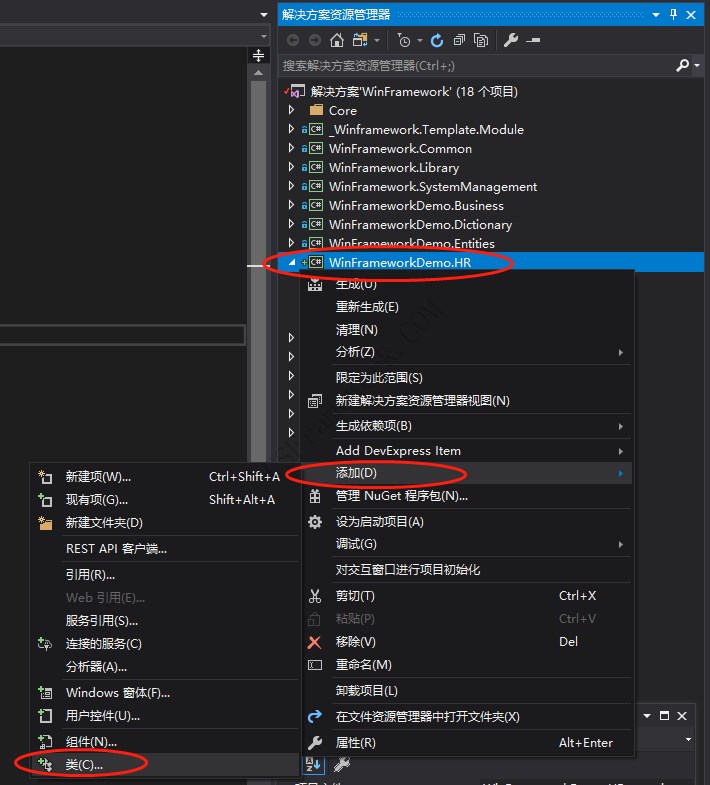This screenshot has height=785, width=710.
Task: Click 服务引用(S)...
Action: 165,621
